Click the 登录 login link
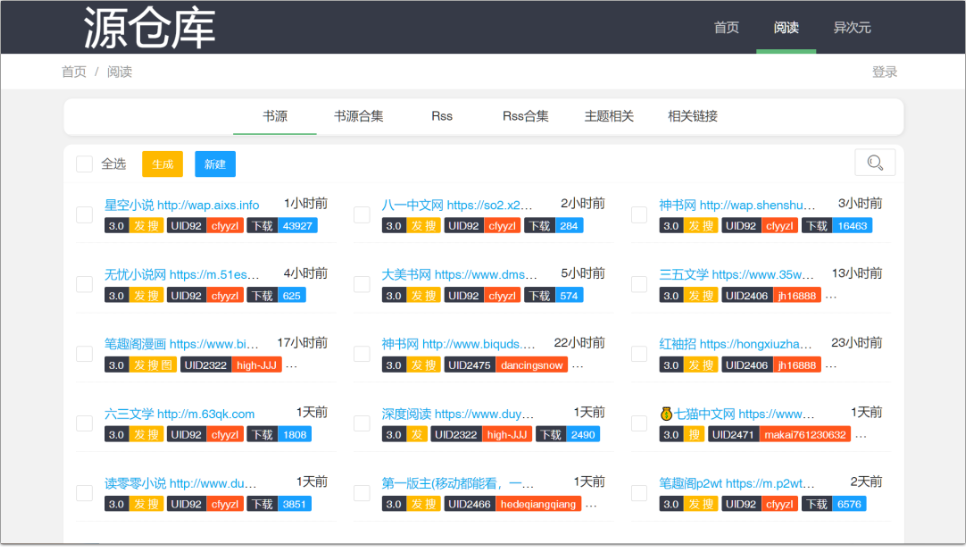The image size is (966, 547). pos(884,72)
